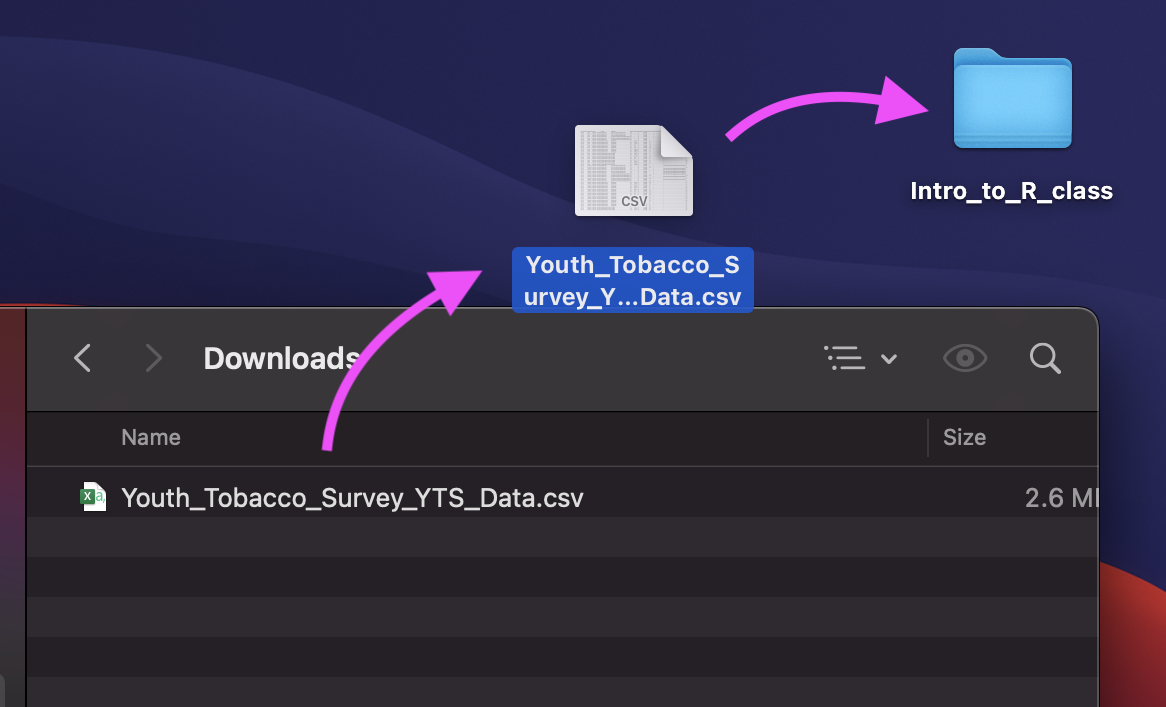Open the view options dropdown chevron
The image size is (1166, 707).
coord(889,359)
